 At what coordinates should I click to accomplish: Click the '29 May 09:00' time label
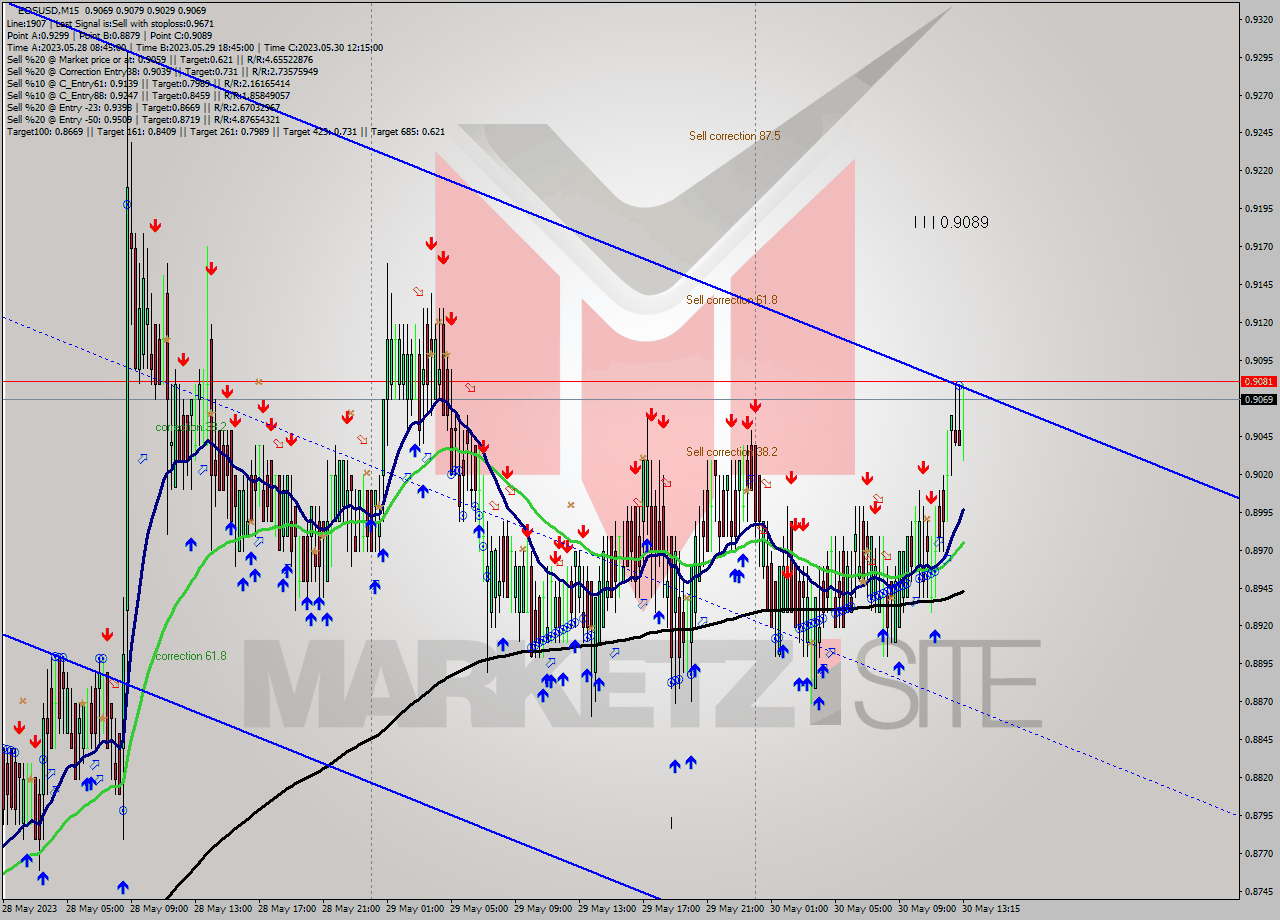coord(543,909)
